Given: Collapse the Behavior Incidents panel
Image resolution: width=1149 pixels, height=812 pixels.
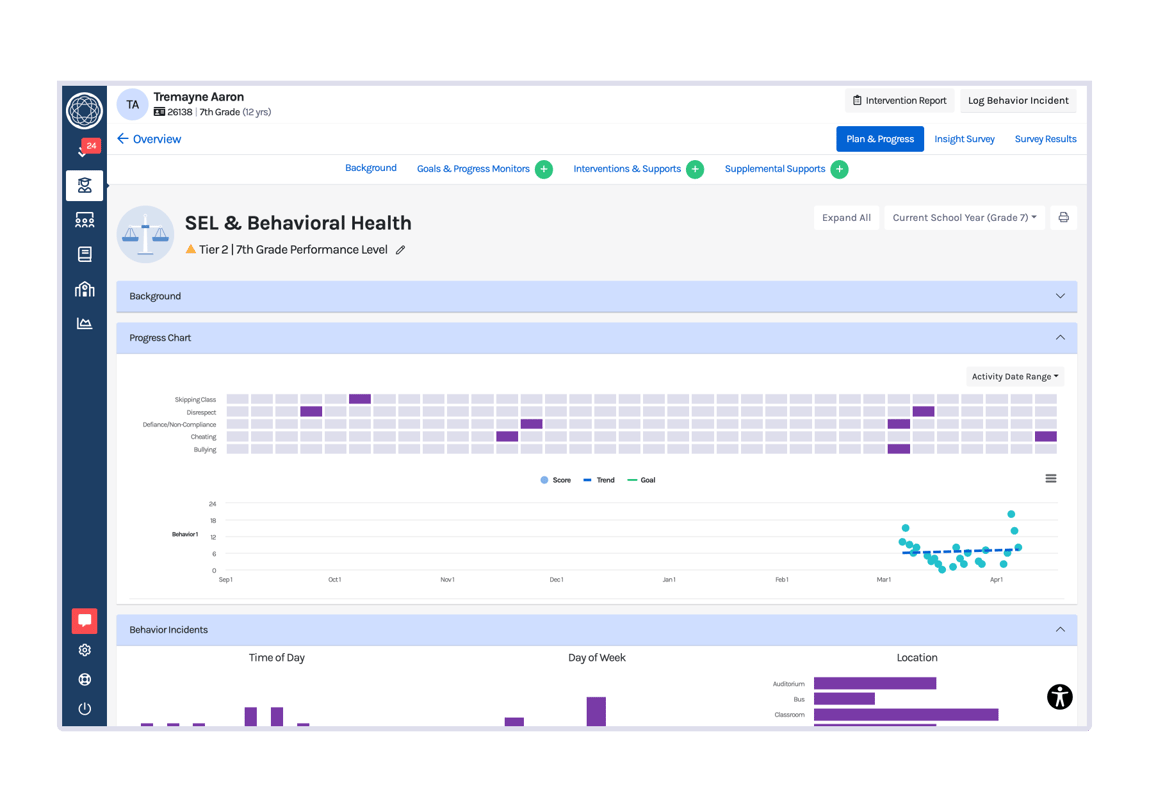Looking at the screenshot, I should pos(1060,629).
